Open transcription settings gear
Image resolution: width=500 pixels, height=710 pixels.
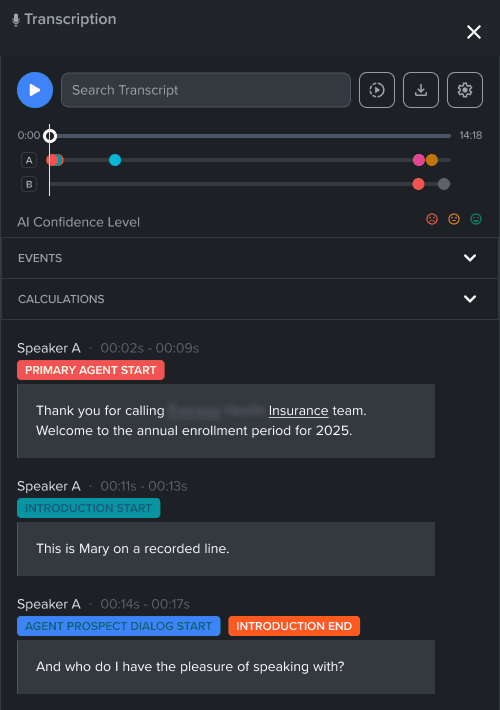point(465,90)
